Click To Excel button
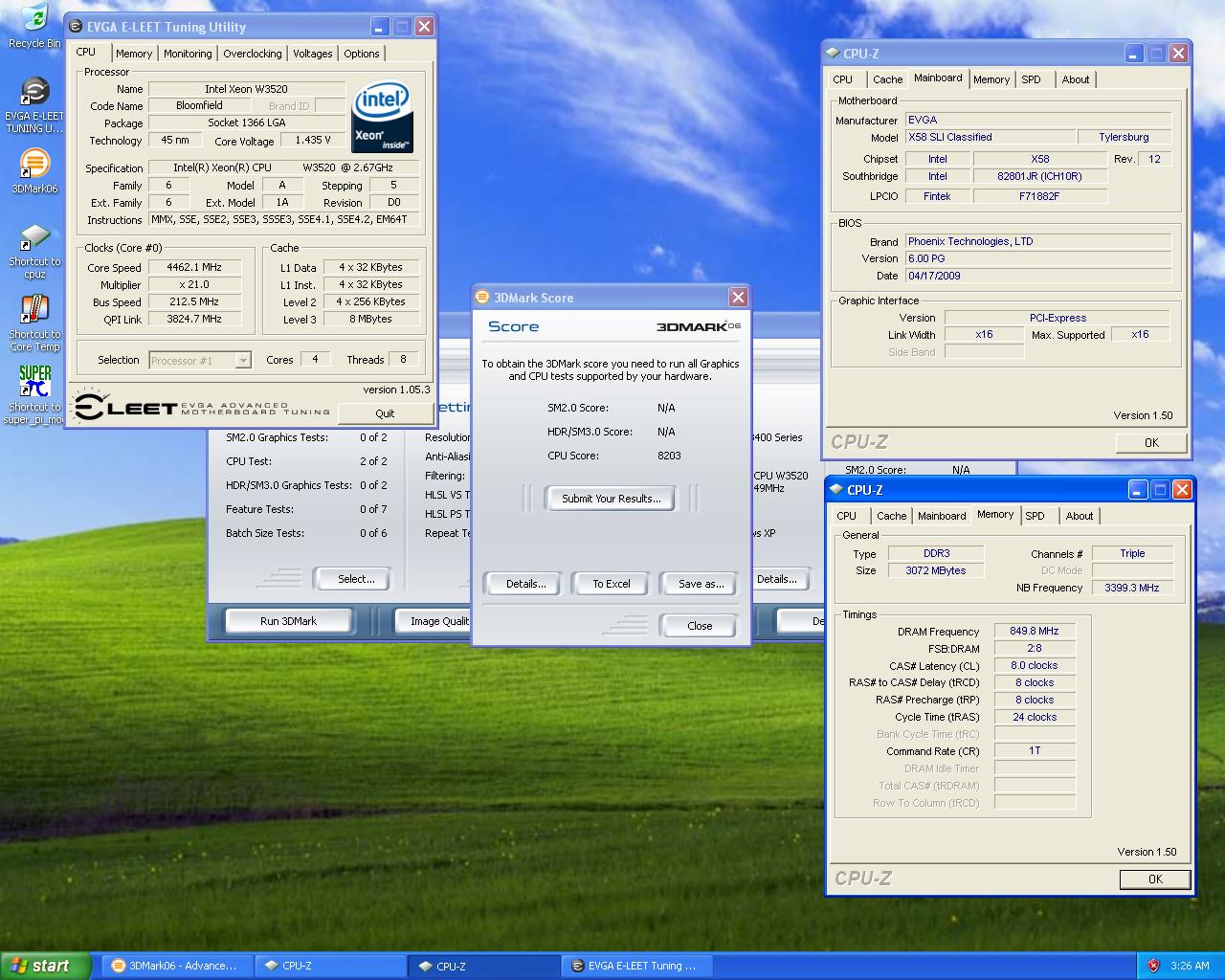The width and height of the screenshot is (1225, 980). (611, 584)
